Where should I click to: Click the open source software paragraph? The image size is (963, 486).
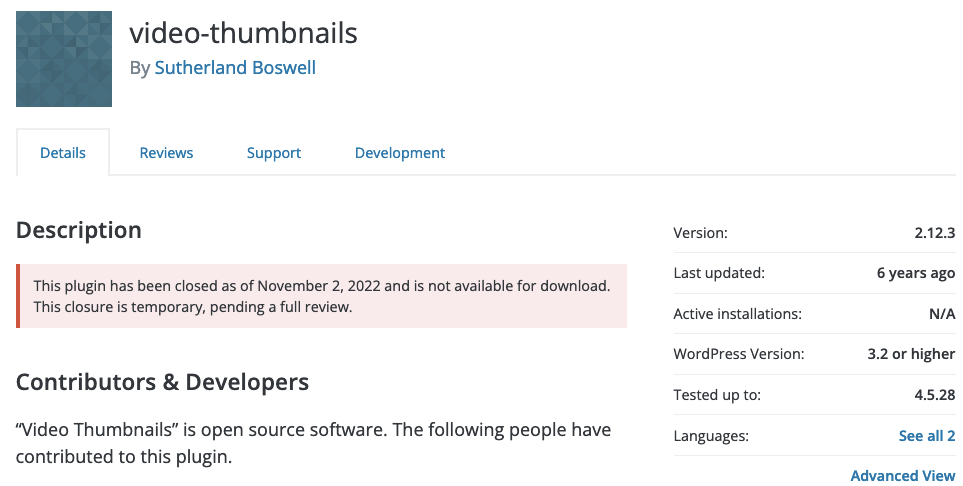point(313,443)
